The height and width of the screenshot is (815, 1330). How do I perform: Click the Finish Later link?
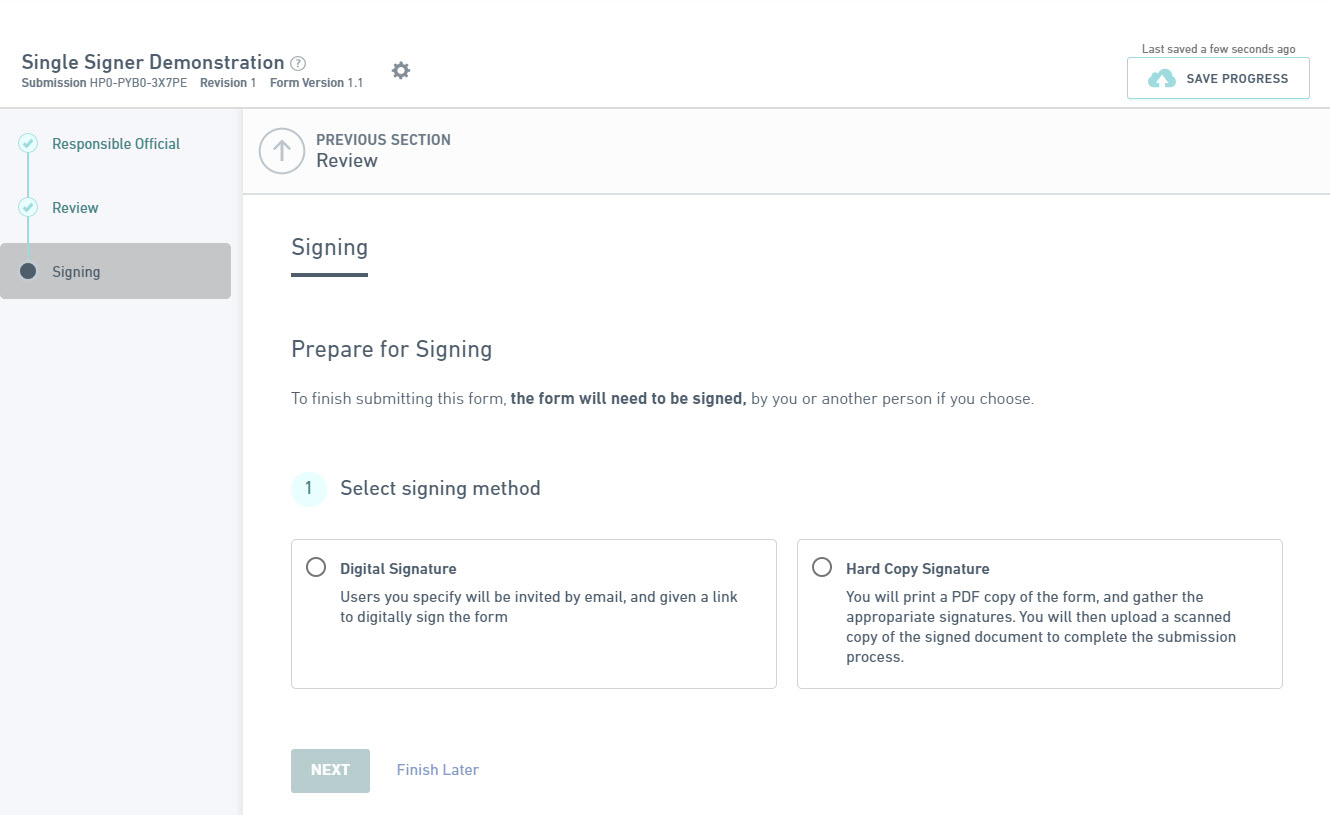[438, 770]
